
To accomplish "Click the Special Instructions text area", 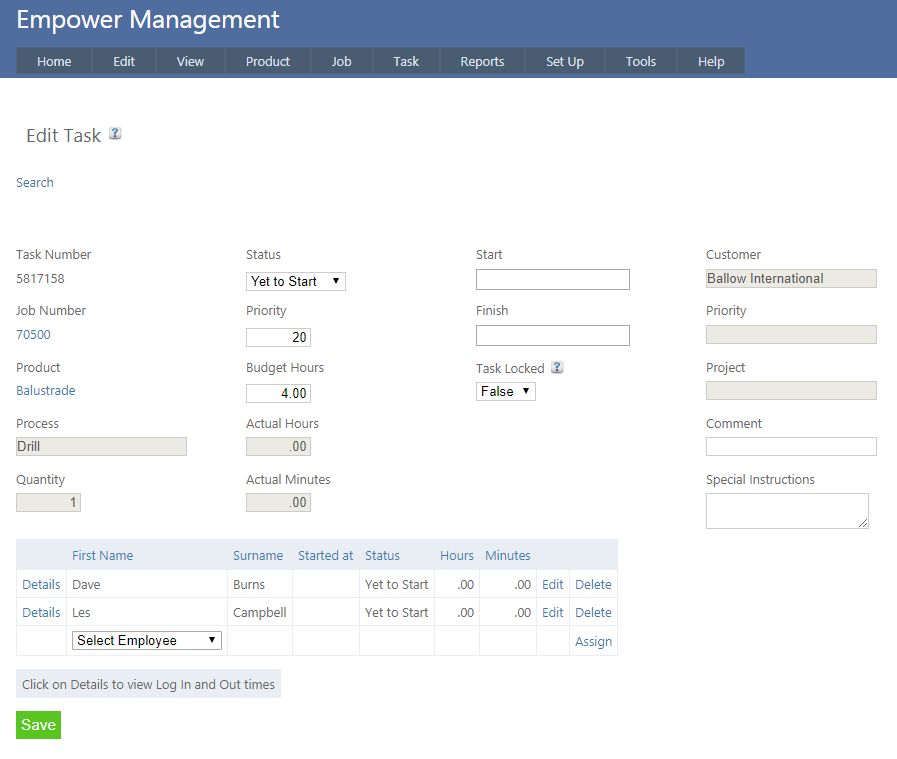I will click(x=786, y=510).
